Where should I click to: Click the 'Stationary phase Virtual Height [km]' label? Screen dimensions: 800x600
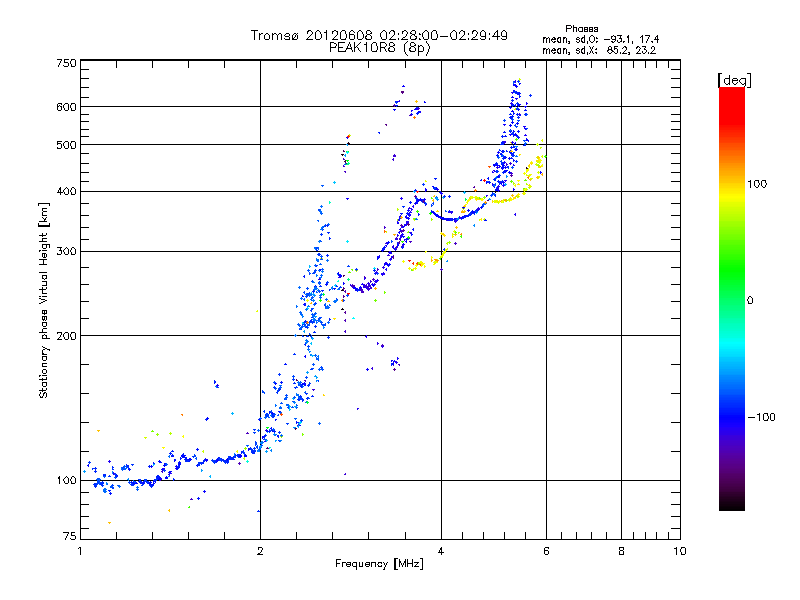(x=44, y=301)
